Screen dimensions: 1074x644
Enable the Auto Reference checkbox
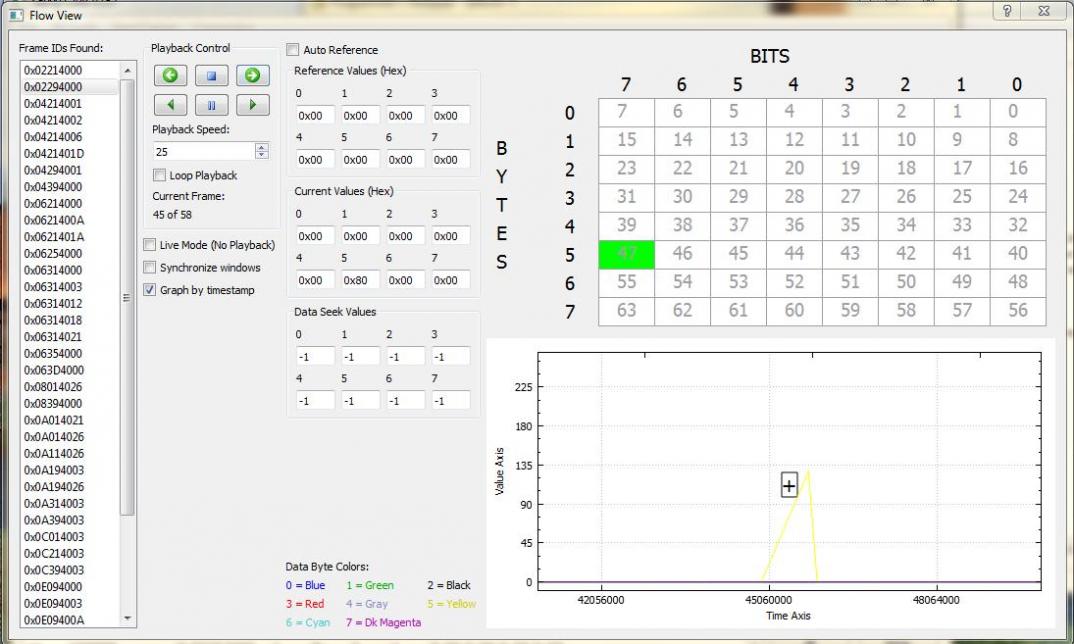[292, 49]
